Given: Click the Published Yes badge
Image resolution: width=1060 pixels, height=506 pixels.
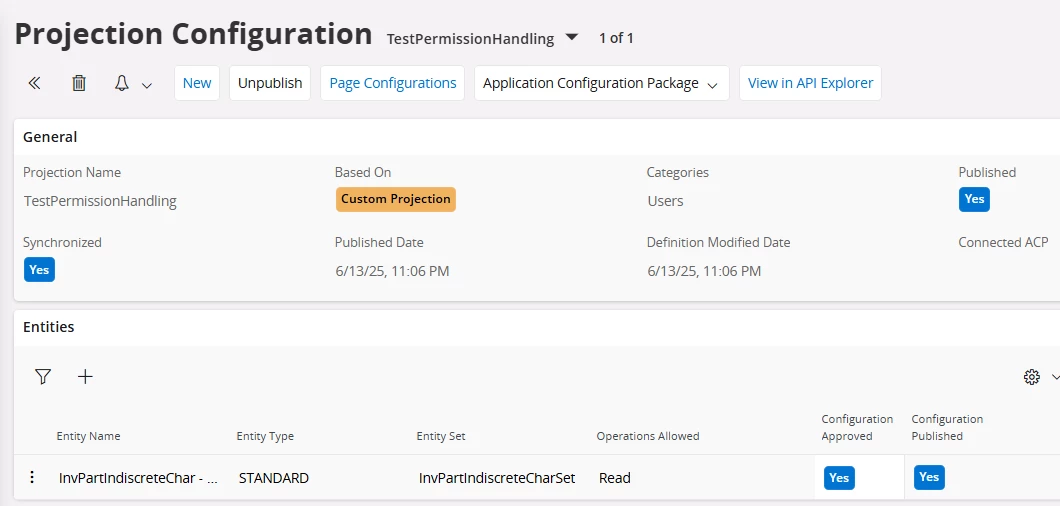Looking at the screenshot, I should [x=974, y=200].
